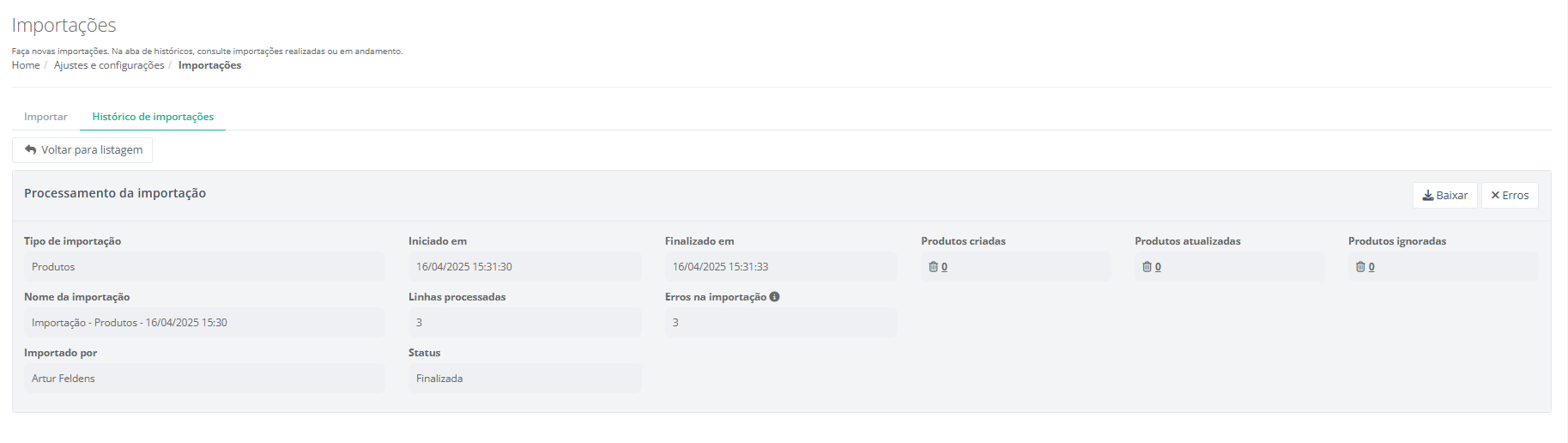Open the Produtos ignoradas count link
This screenshot has width=1568, height=443.
(1371, 267)
